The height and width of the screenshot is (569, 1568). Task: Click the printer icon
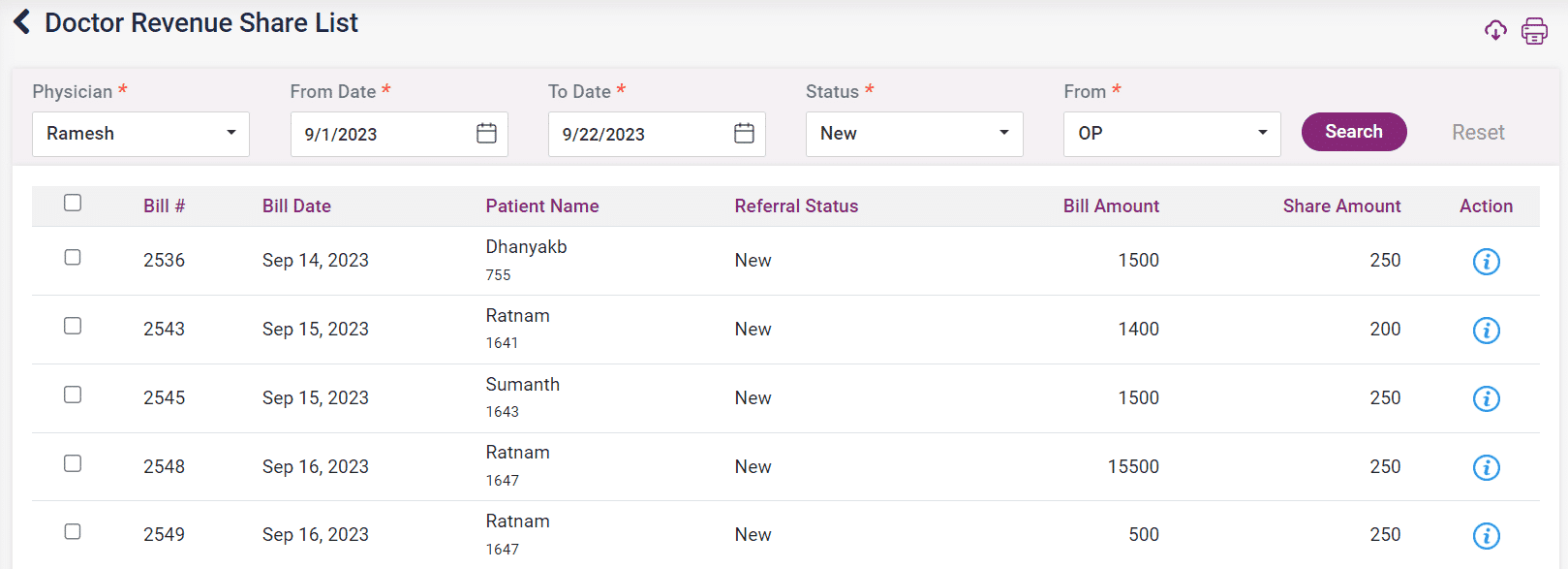coord(1534,31)
